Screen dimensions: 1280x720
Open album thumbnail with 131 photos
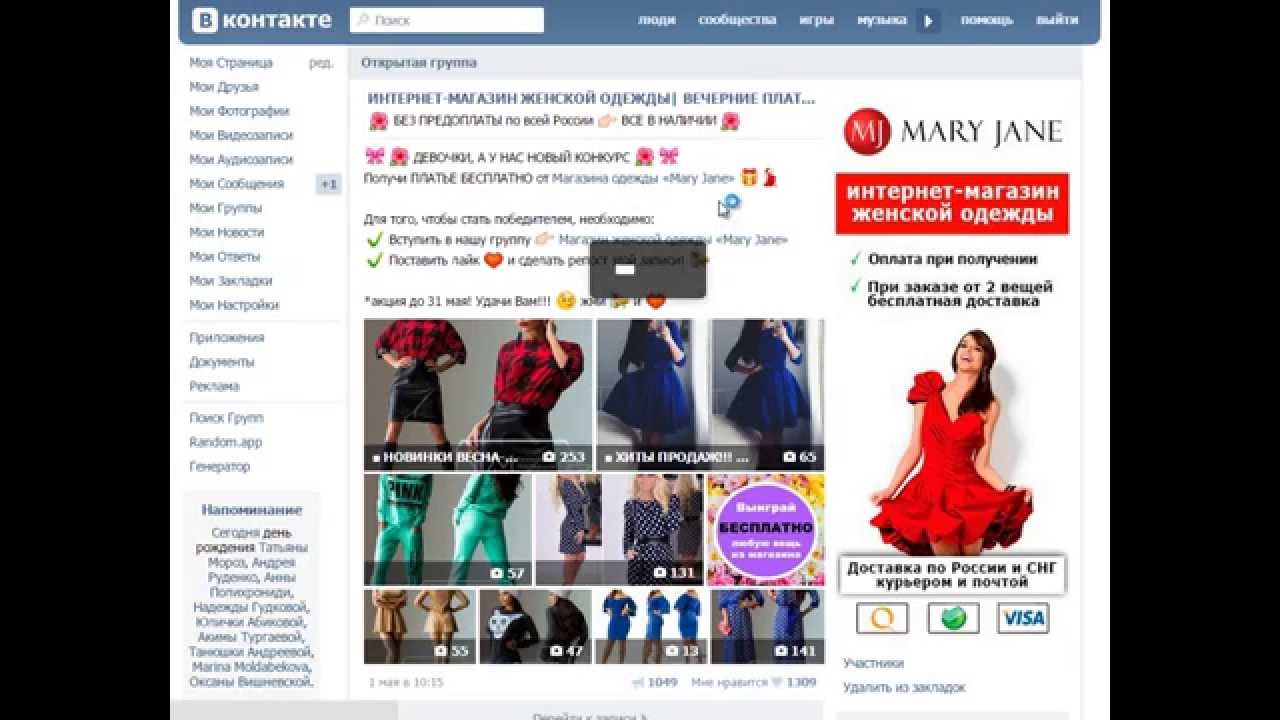click(x=619, y=530)
